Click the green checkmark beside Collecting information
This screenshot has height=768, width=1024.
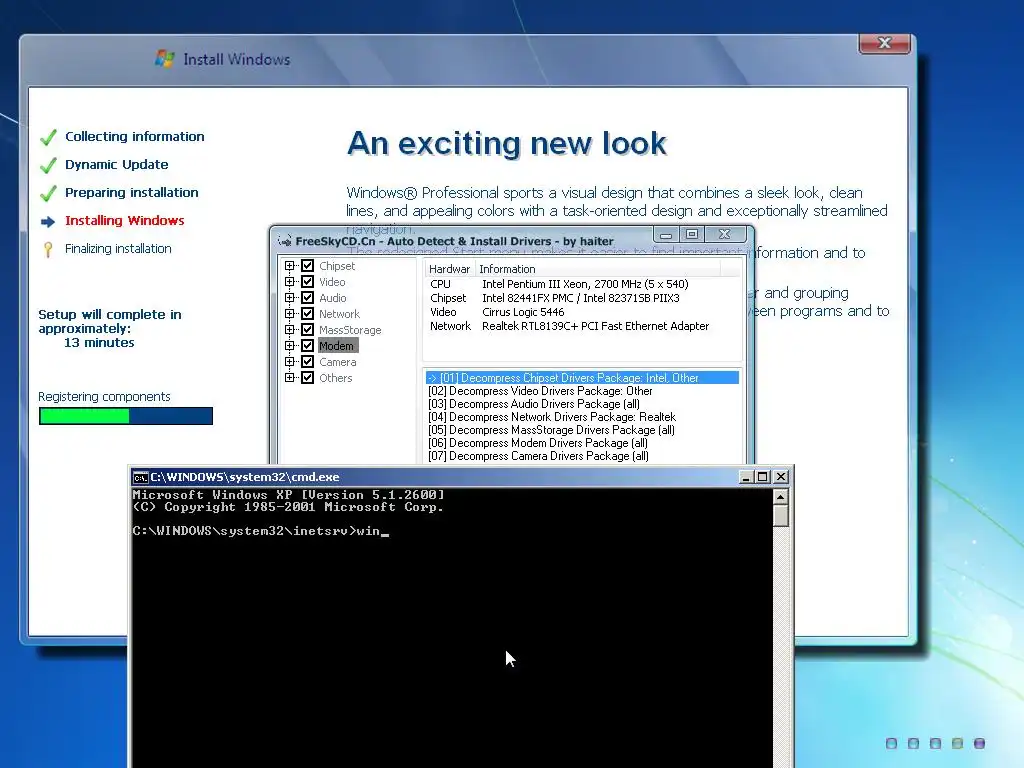(x=48, y=137)
